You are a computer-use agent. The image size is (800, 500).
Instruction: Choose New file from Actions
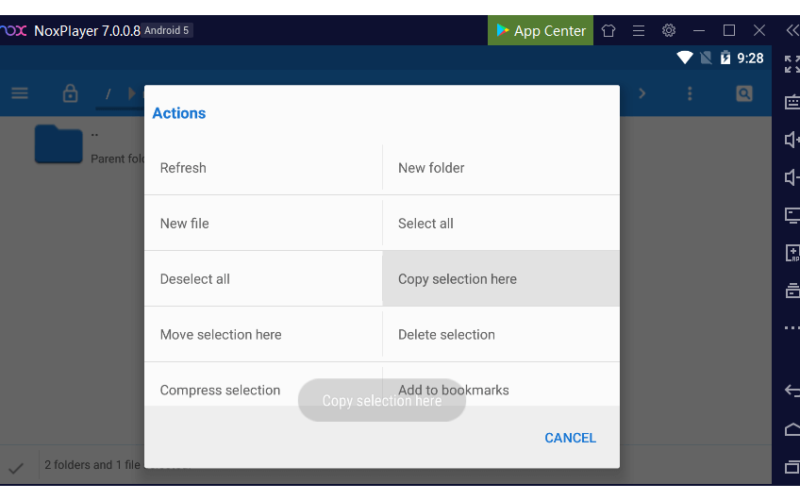(x=263, y=223)
